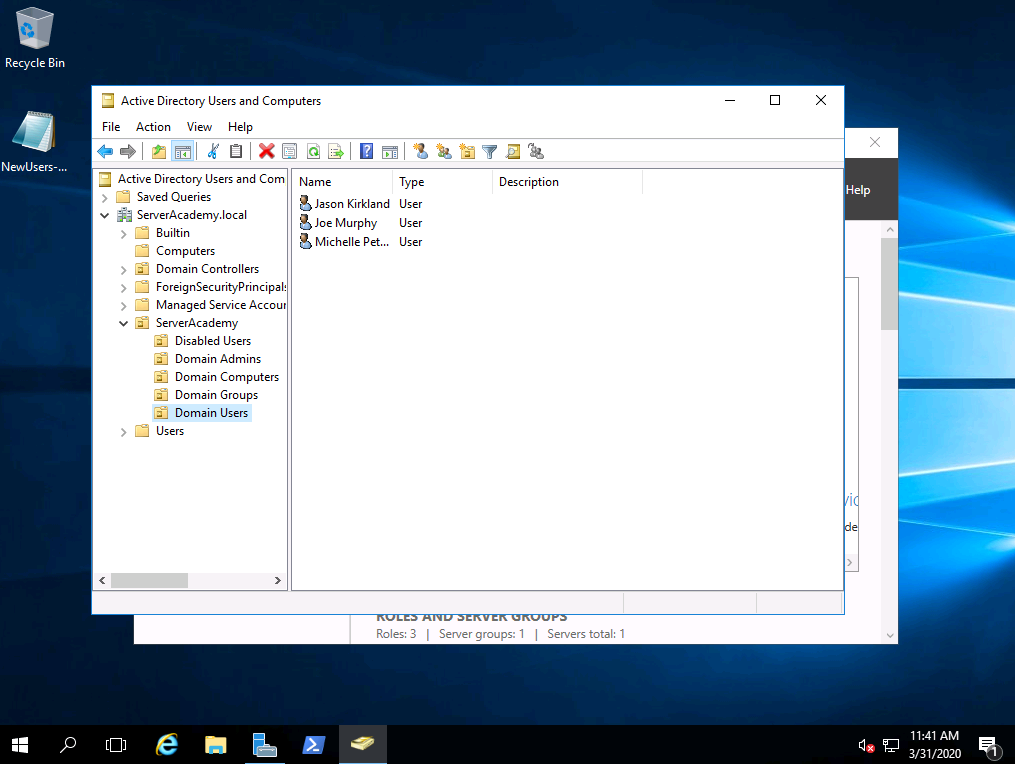The width and height of the screenshot is (1015, 764).
Task: Expand the Managed Service Accounts node
Action: 124,306
